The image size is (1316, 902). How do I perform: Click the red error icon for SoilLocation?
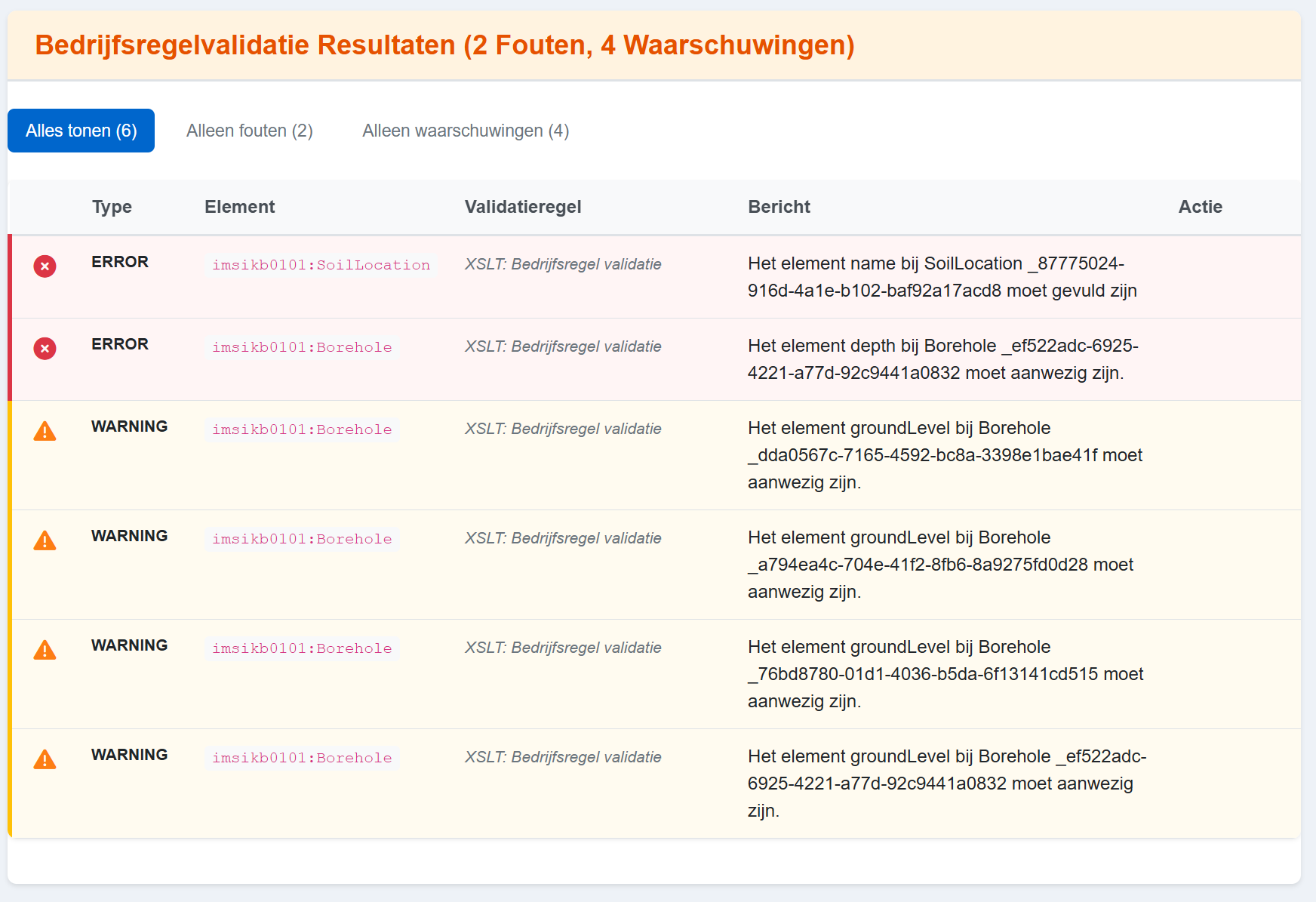point(45,266)
